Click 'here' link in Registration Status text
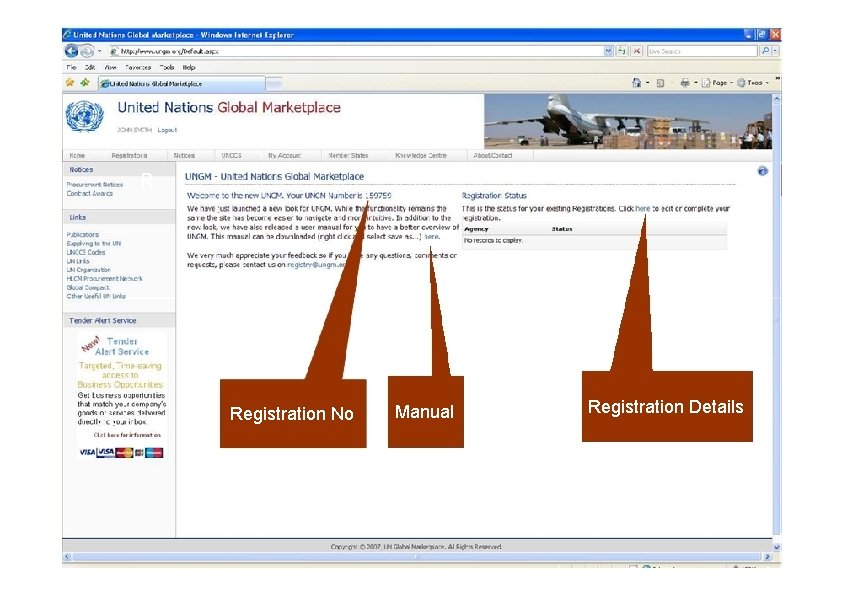 [643, 208]
